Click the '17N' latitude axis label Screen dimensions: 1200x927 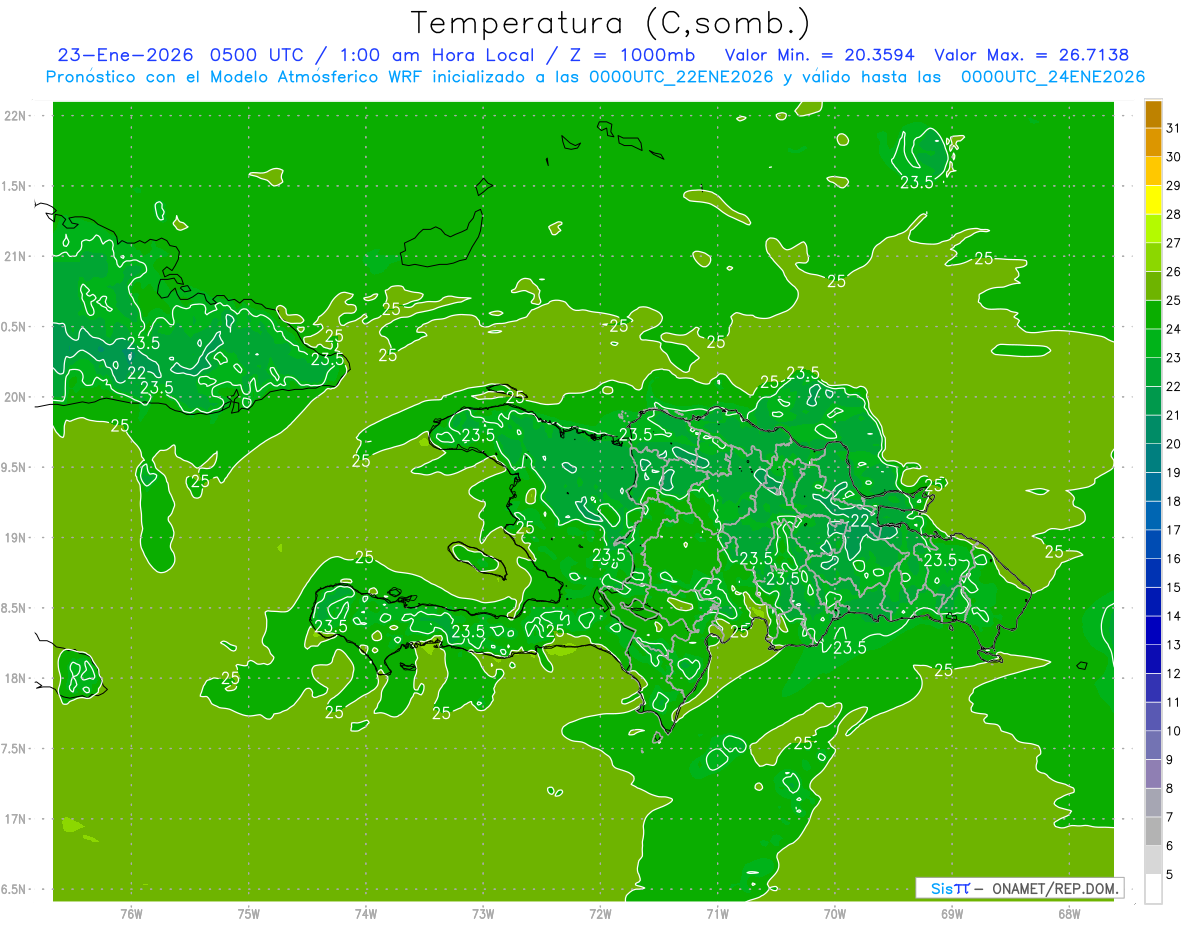point(16,819)
